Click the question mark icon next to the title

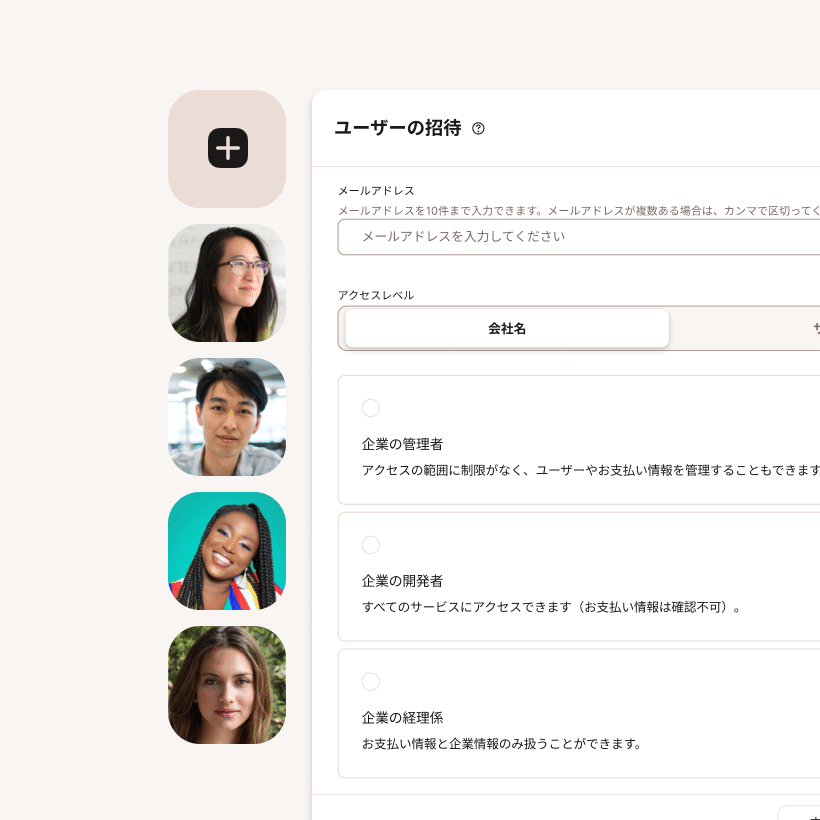click(479, 129)
